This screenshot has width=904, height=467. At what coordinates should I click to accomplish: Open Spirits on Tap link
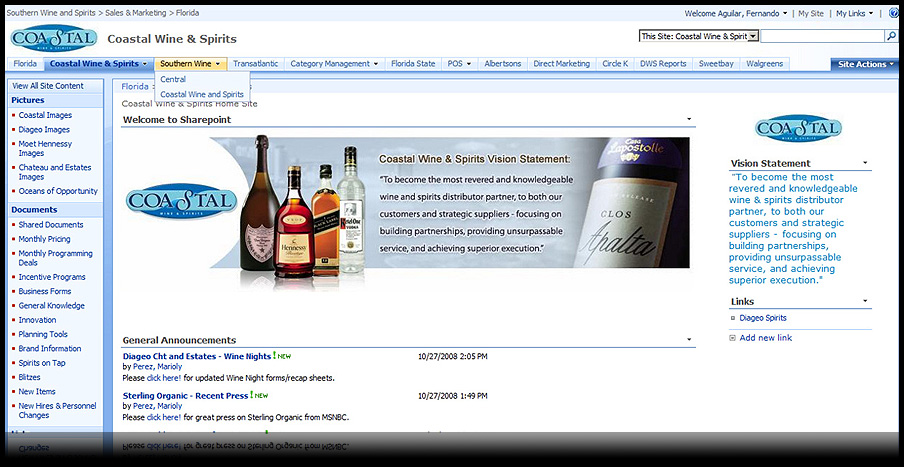pos(42,363)
